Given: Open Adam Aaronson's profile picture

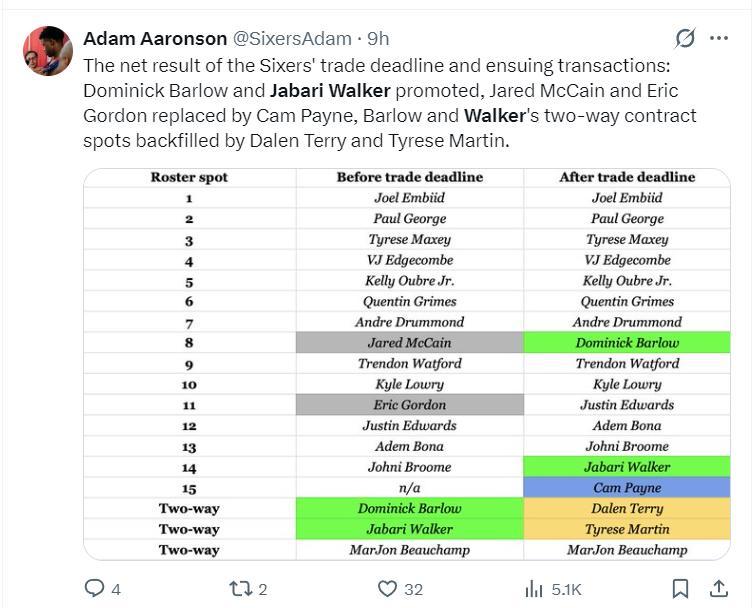Looking at the screenshot, I should click(48, 51).
